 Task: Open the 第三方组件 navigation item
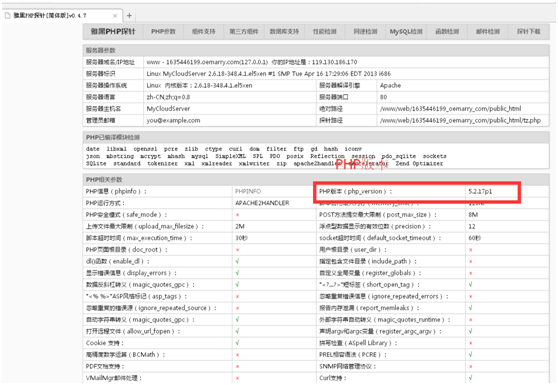click(x=244, y=32)
